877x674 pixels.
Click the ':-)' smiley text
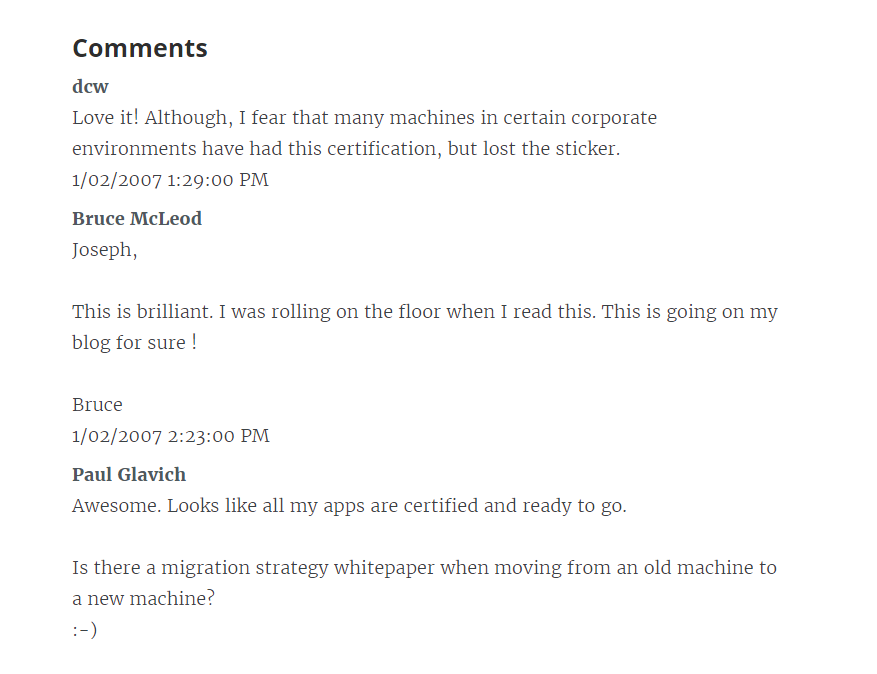click(x=84, y=630)
